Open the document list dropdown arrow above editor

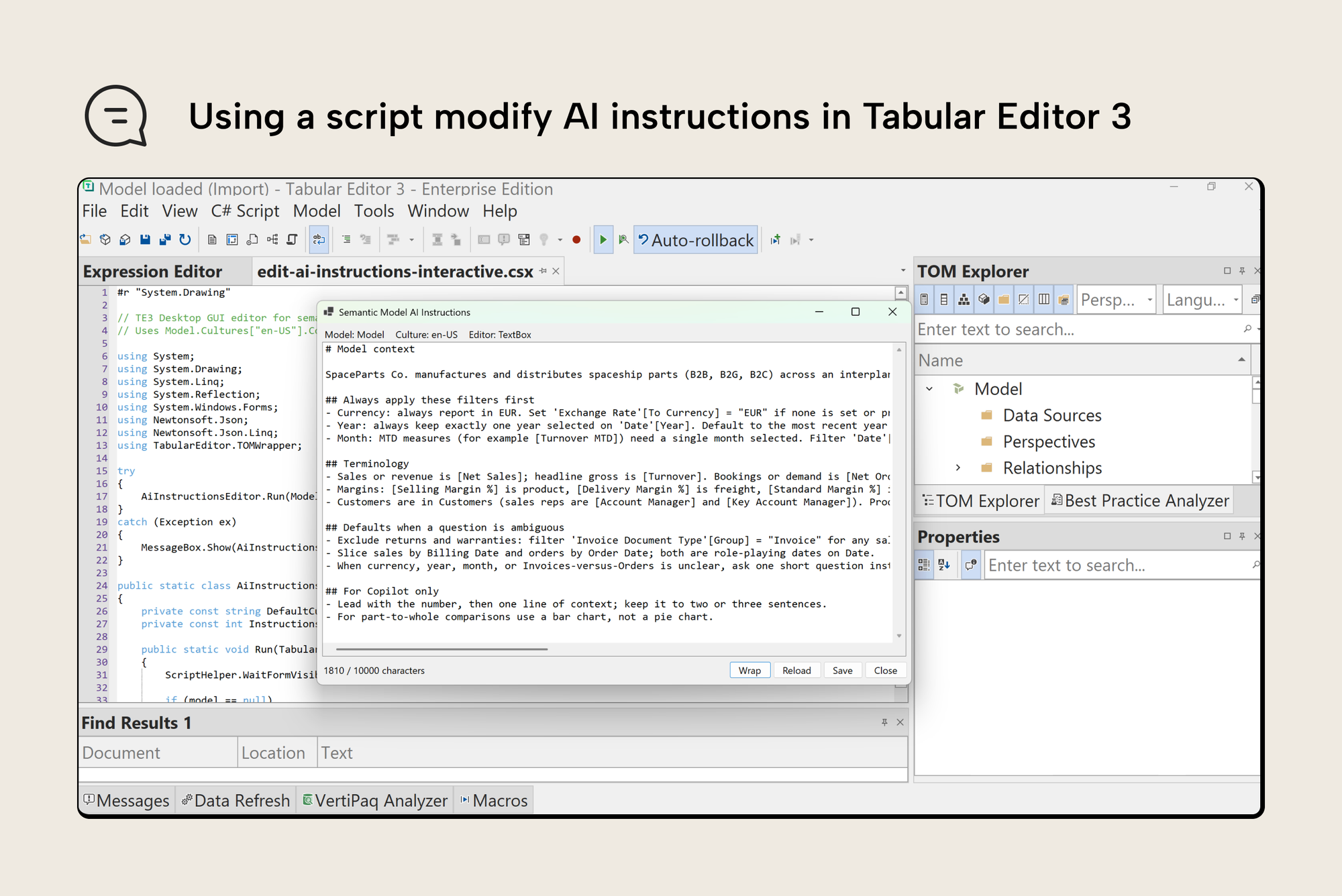coord(902,271)
